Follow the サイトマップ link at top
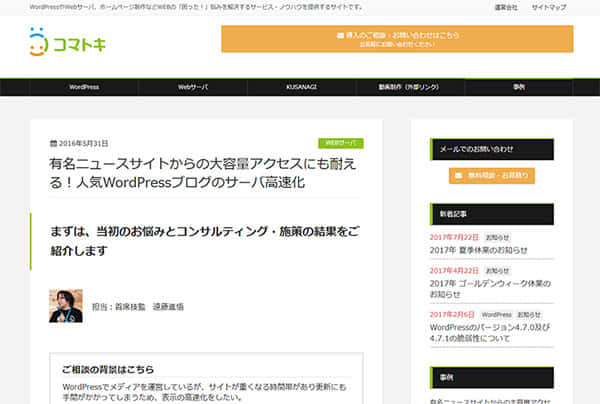The width and height of the screenshot is (600, 404). [549, 7]
